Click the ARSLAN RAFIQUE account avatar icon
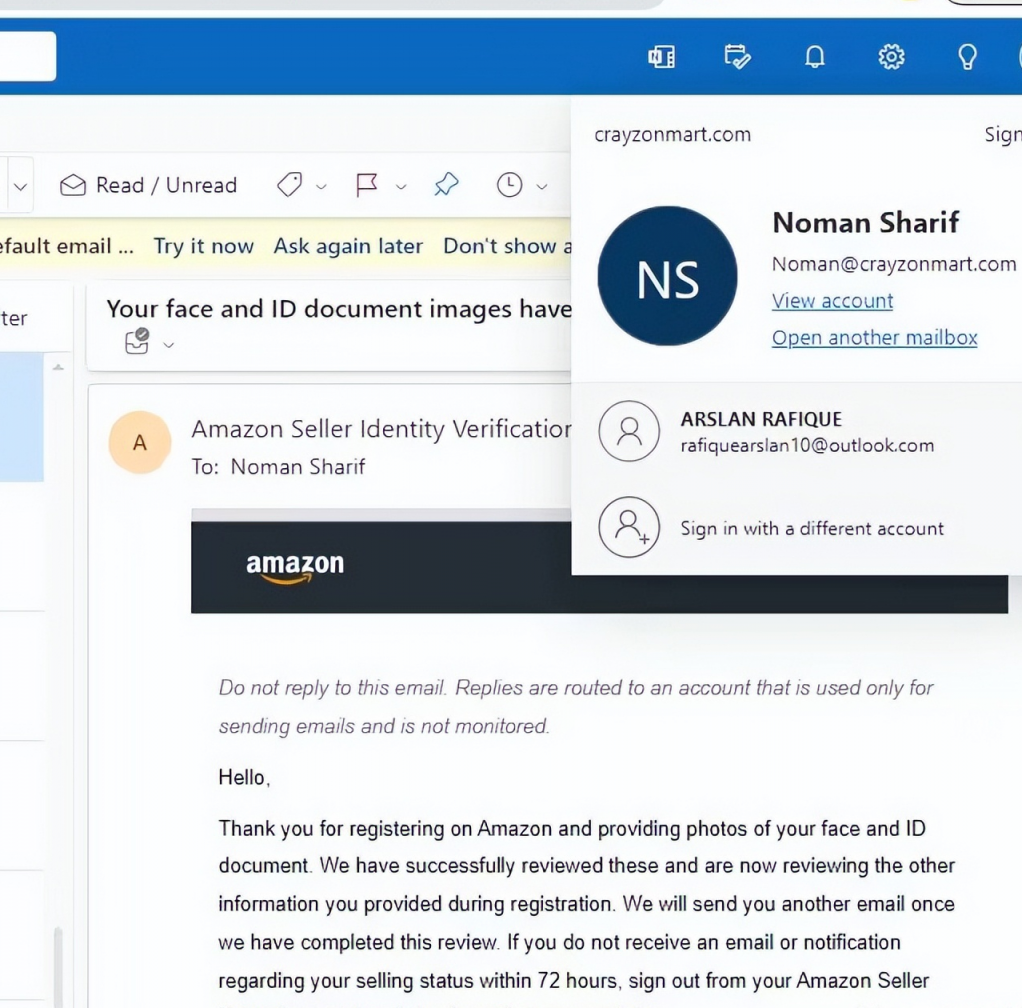Viewport: 1022px width, 1008px height. coord(629,431)
